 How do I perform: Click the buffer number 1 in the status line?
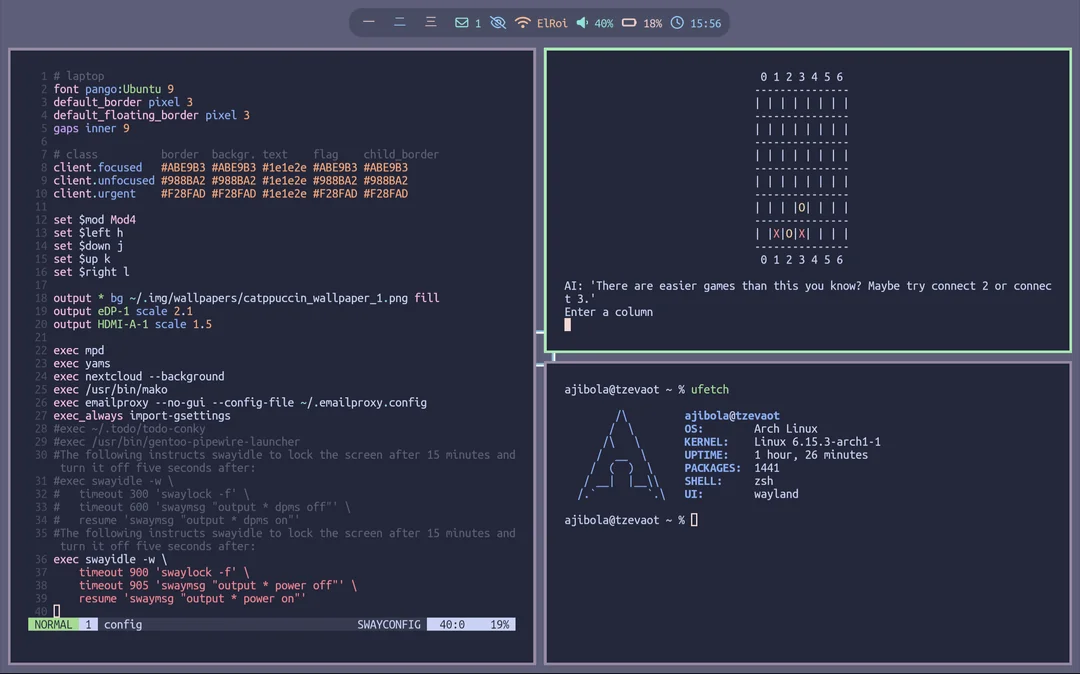click(88, 624)
